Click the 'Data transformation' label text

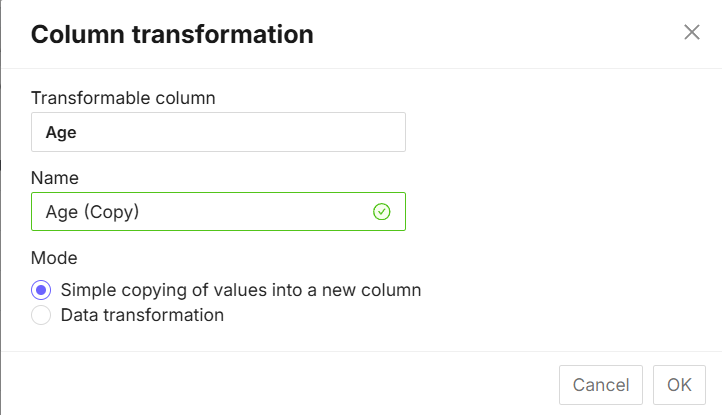[x=142, y=316]
